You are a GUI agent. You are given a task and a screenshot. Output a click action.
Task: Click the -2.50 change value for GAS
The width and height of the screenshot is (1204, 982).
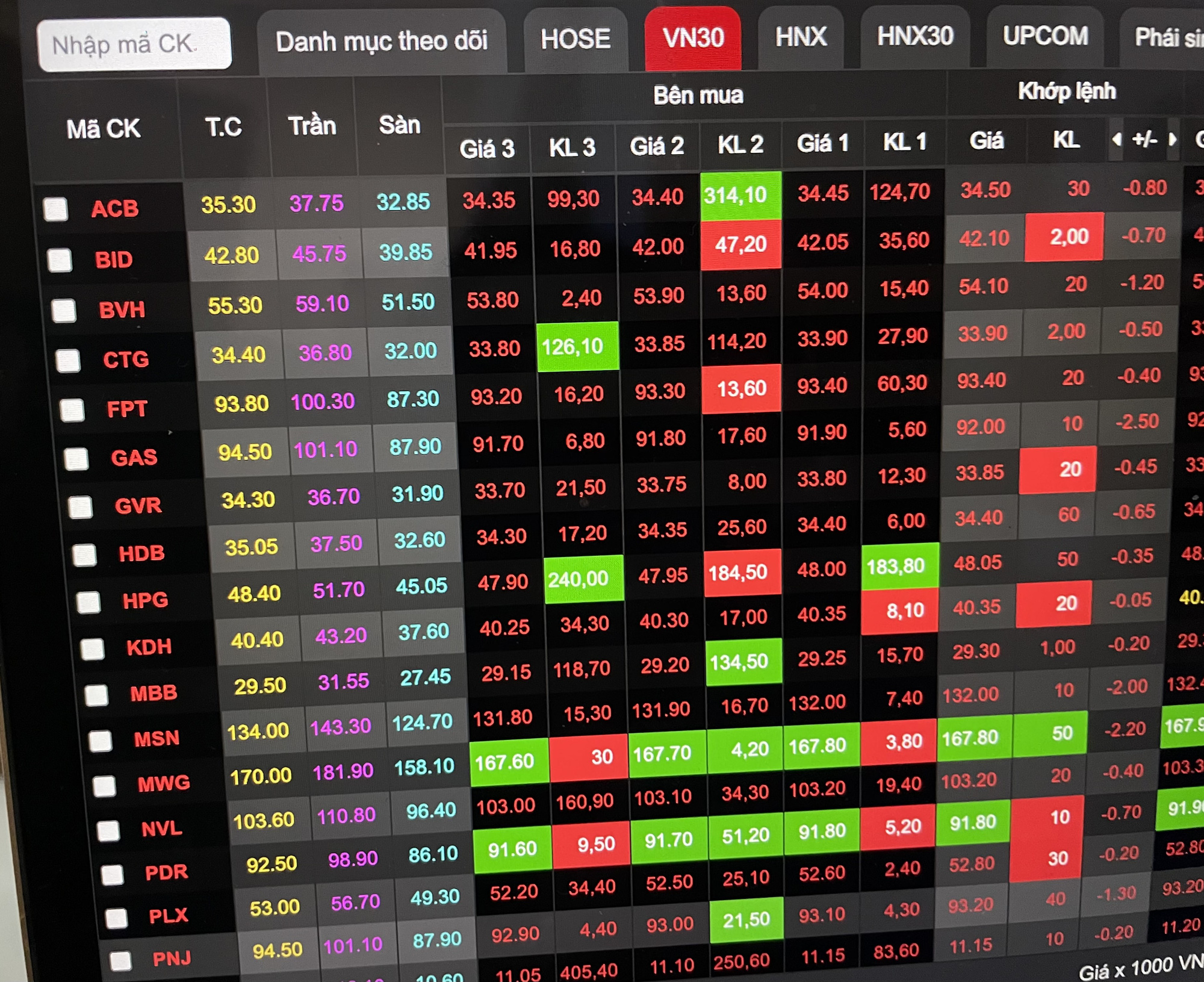pos(1137,421)
